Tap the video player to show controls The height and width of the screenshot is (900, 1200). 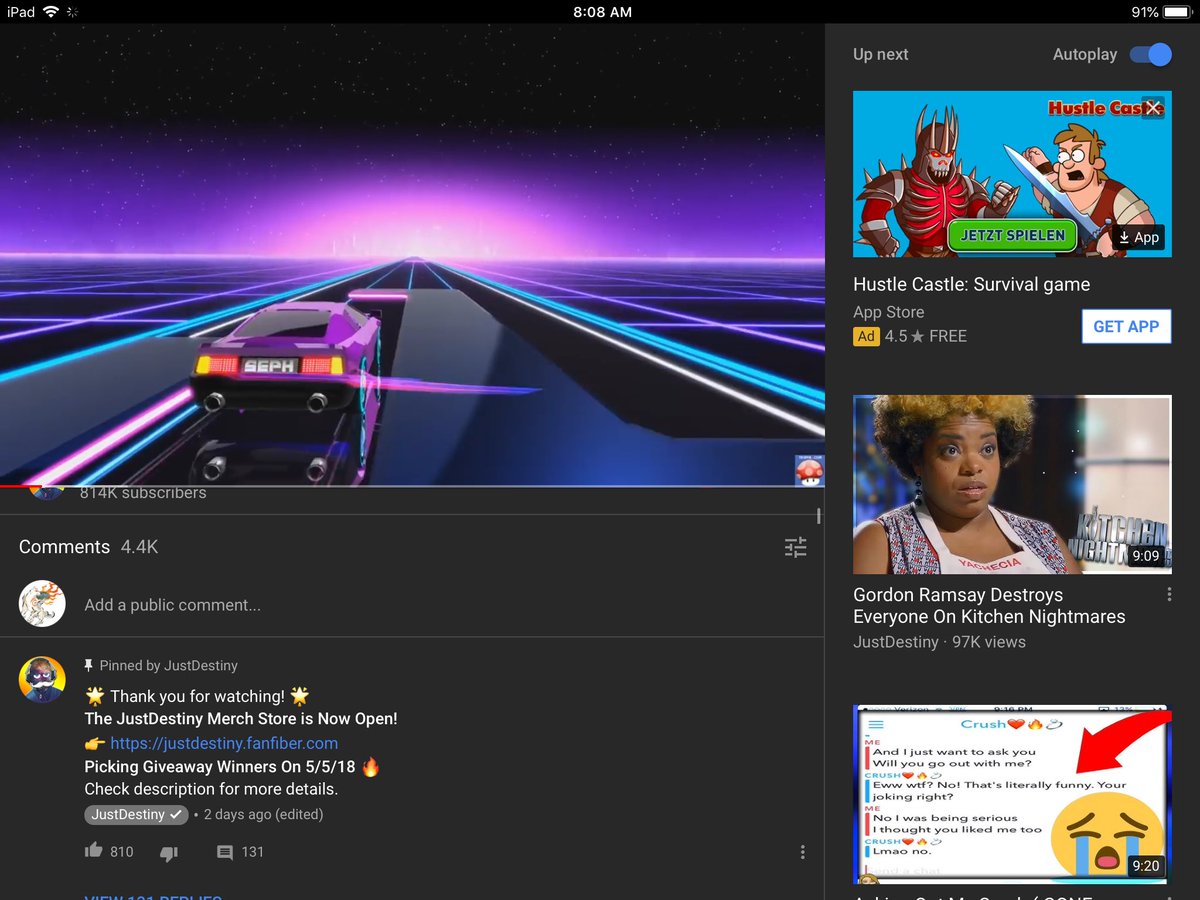[412, 255]
